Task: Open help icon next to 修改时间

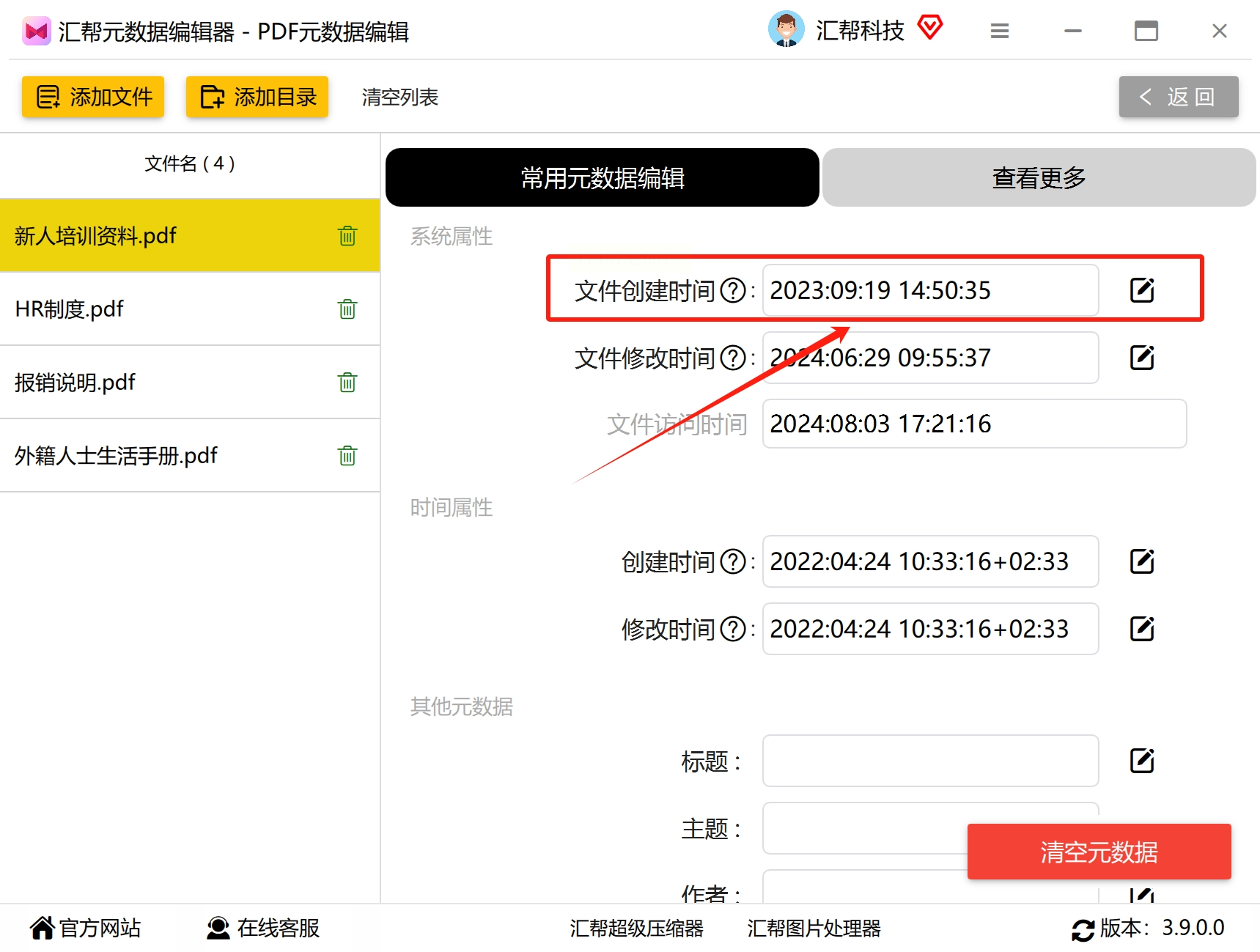Action: pos(733,630)
